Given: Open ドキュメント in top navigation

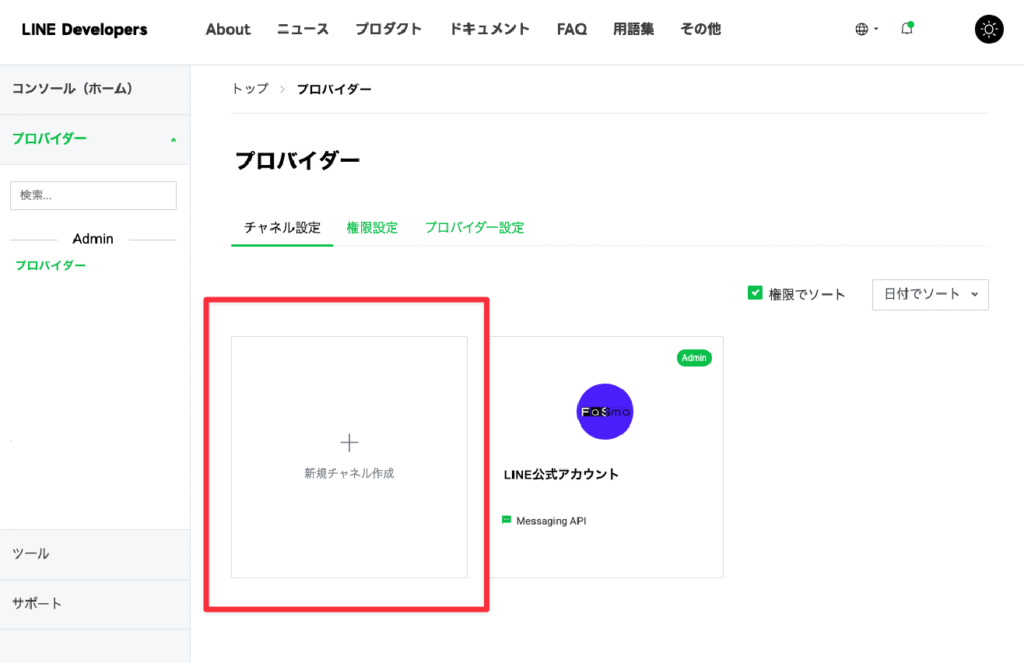Looking at the screenshot, I should [489, 29].
